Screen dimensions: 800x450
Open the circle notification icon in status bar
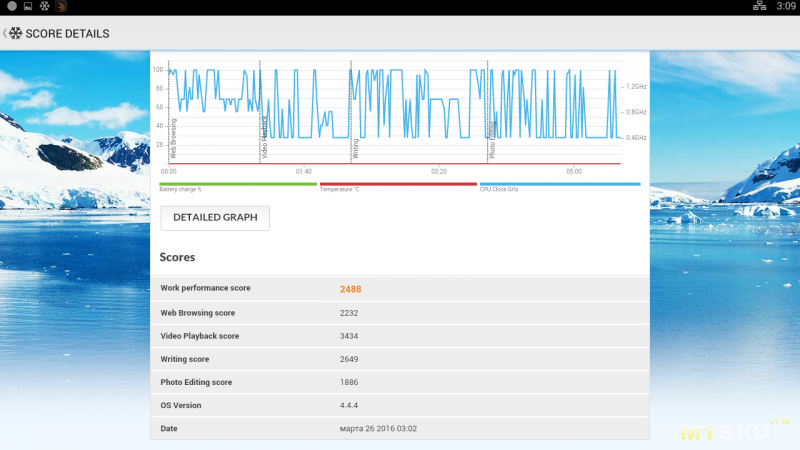(12, 6)
